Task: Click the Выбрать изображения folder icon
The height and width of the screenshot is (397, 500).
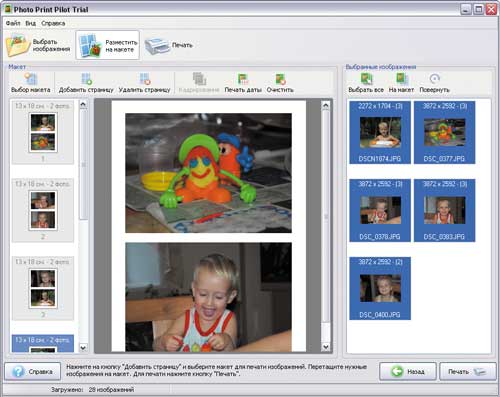Action: (18, 45)
